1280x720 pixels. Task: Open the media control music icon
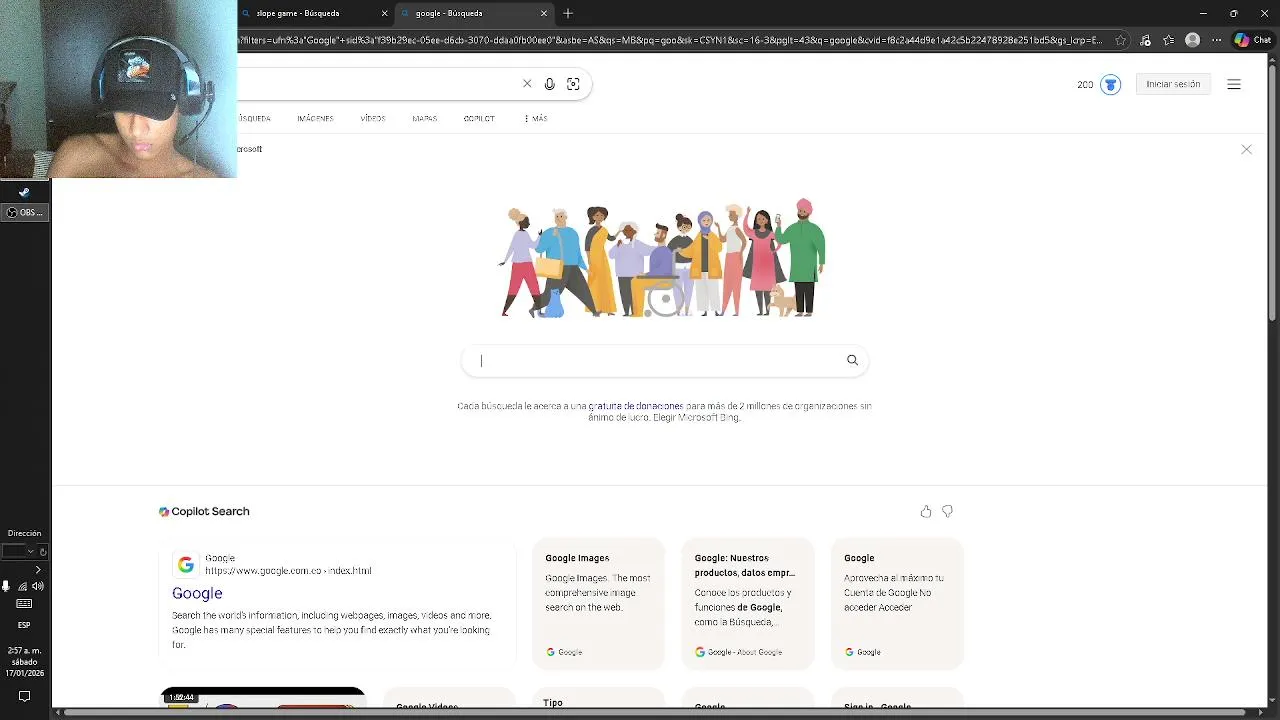pos(1145,40)
